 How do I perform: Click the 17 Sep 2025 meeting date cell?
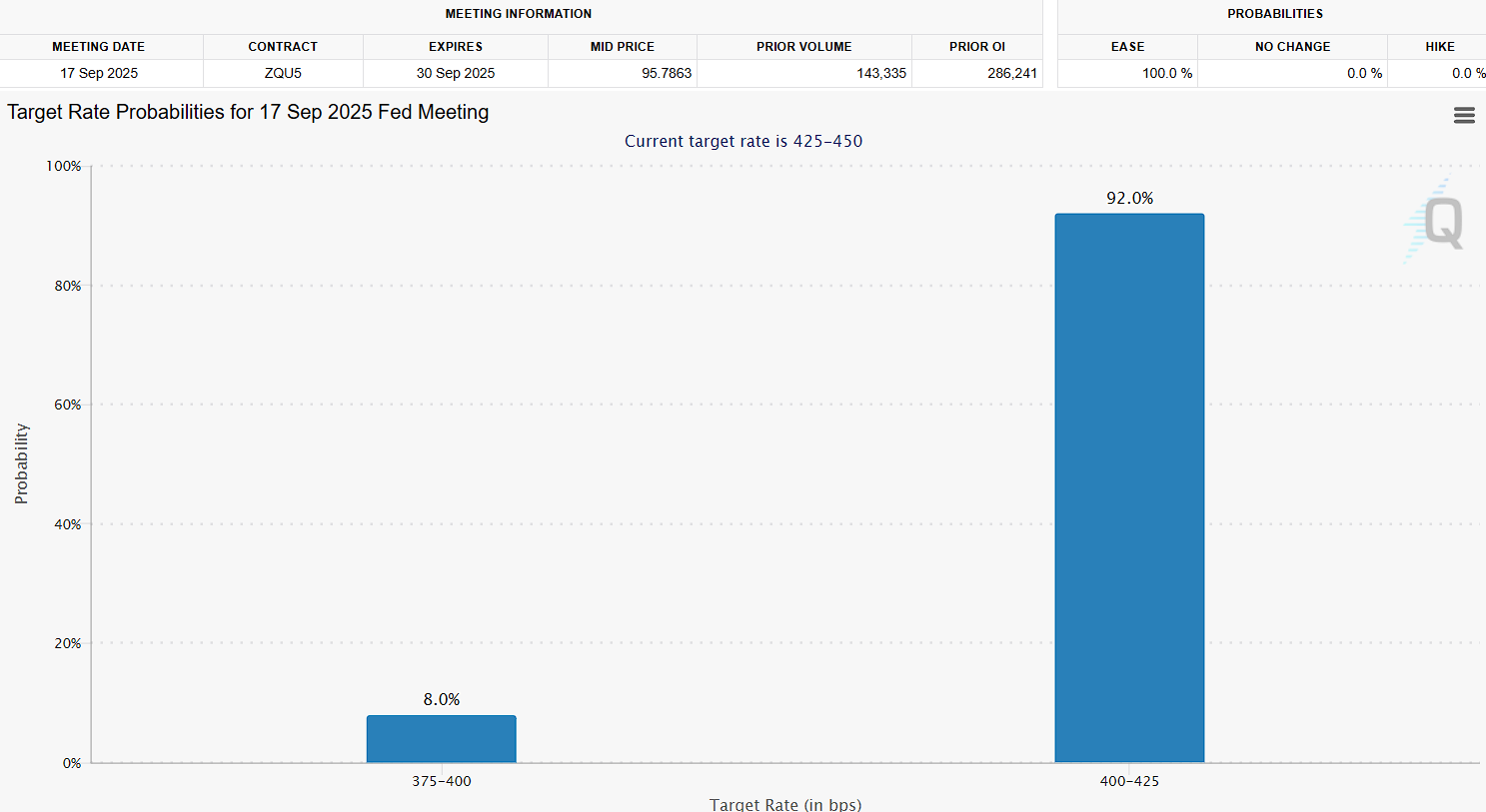click(x=99, y=73)
